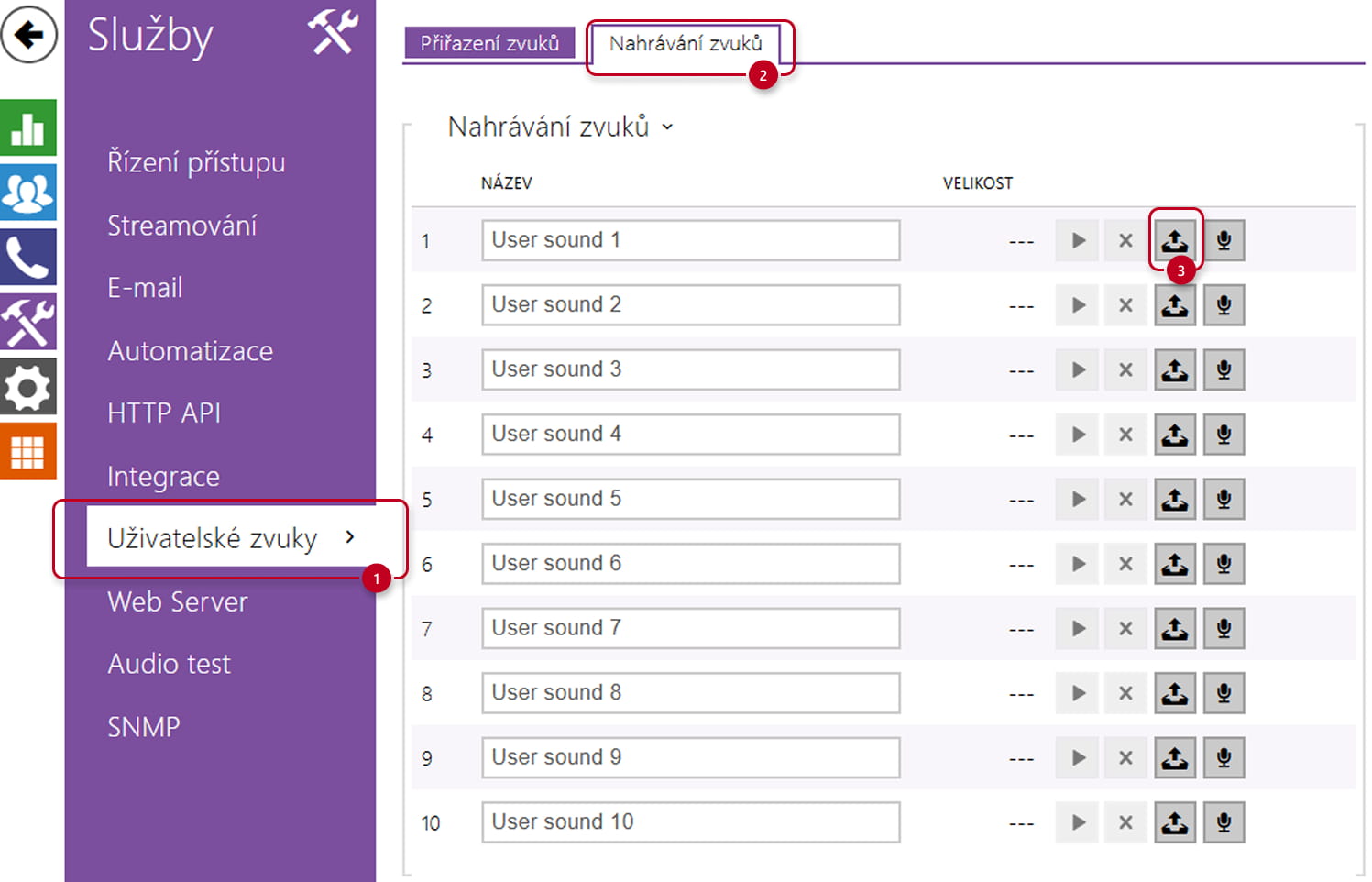Delete User sound 1

pyautogui.click(x=1126, y=241)
